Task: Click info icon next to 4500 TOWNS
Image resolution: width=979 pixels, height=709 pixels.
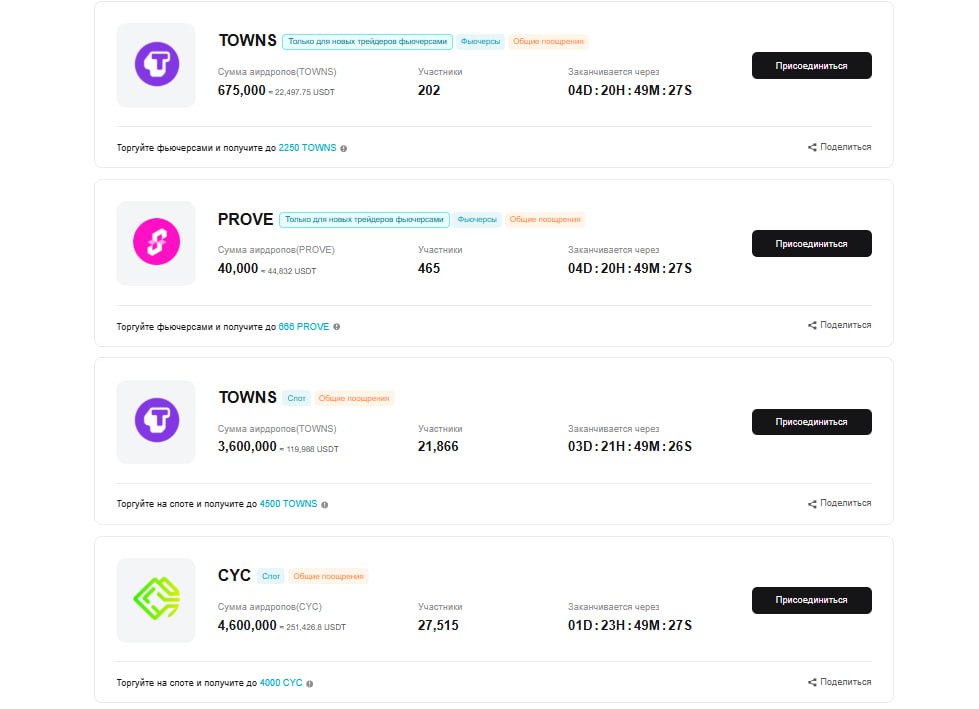Action: pos(325,505)
